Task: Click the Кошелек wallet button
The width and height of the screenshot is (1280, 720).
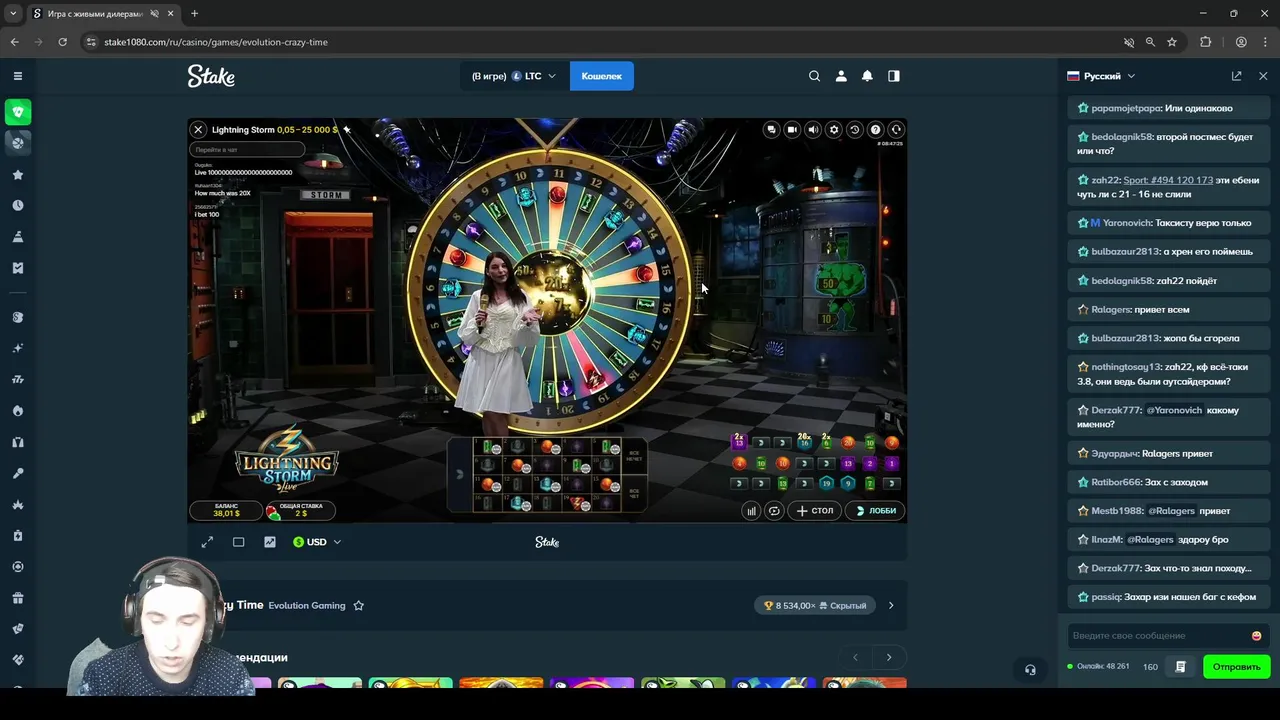Action: (602, 76)
